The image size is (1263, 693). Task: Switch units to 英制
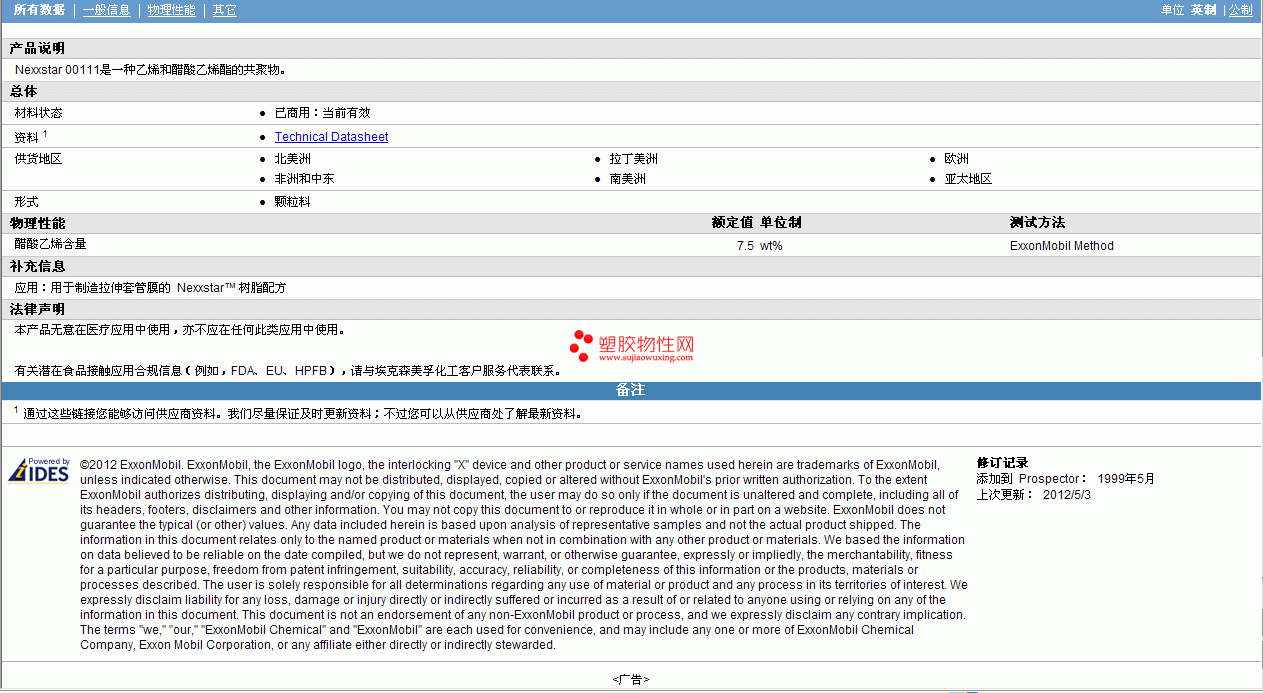click(1203, 10)
